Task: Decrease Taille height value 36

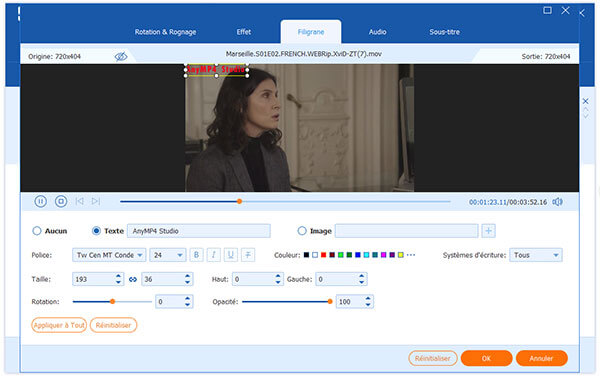Action: click(x=187, y=282)
